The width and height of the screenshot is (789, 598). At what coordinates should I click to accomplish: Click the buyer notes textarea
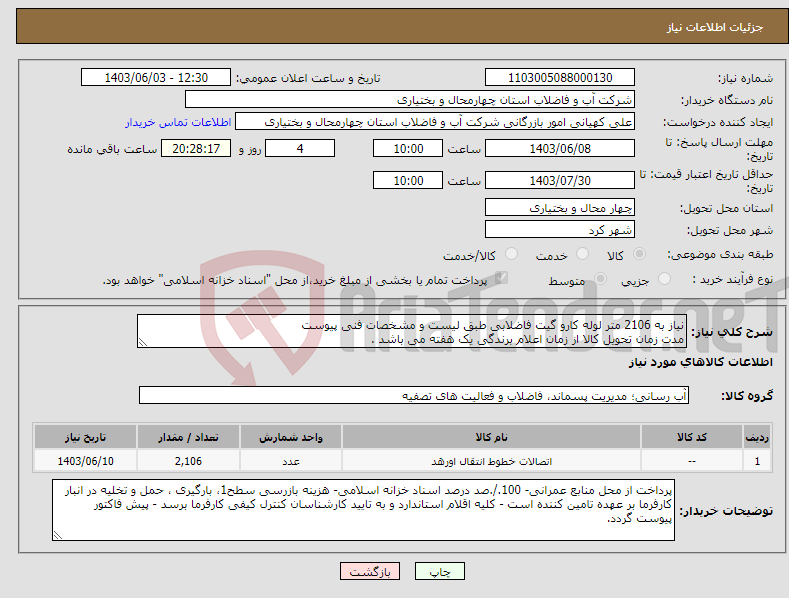[363, 510]
